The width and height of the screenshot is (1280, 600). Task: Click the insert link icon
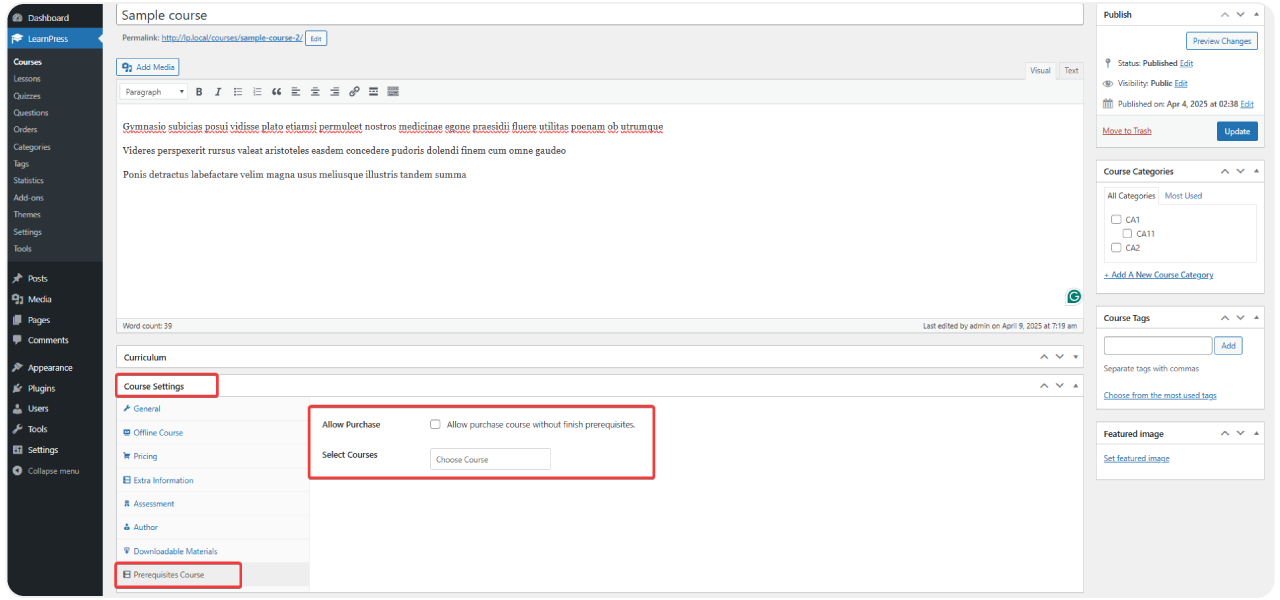tap(354, 92)
